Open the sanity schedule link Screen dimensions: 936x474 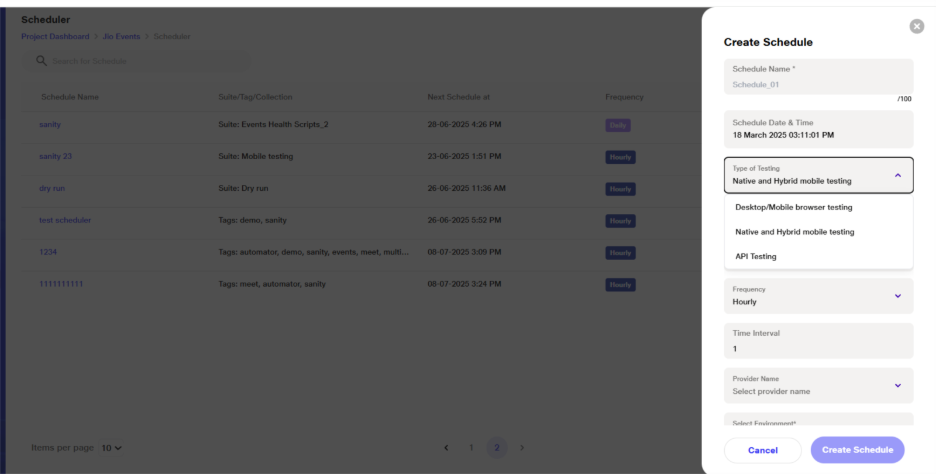click(50, 125)
